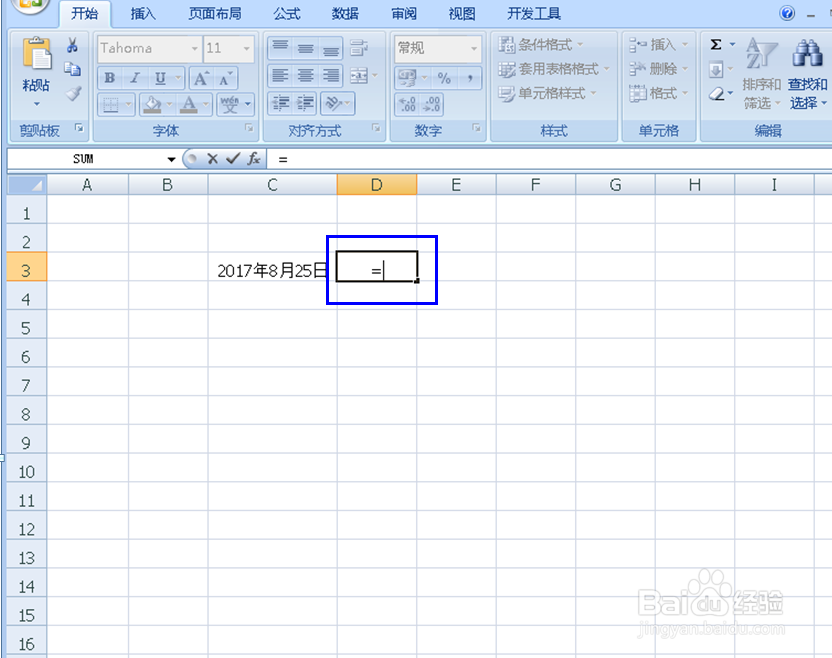Image resolution: width=832 pixels, height=658 pixels.
Task: Open the font size 11 dropdown
Action: point(247,48)
